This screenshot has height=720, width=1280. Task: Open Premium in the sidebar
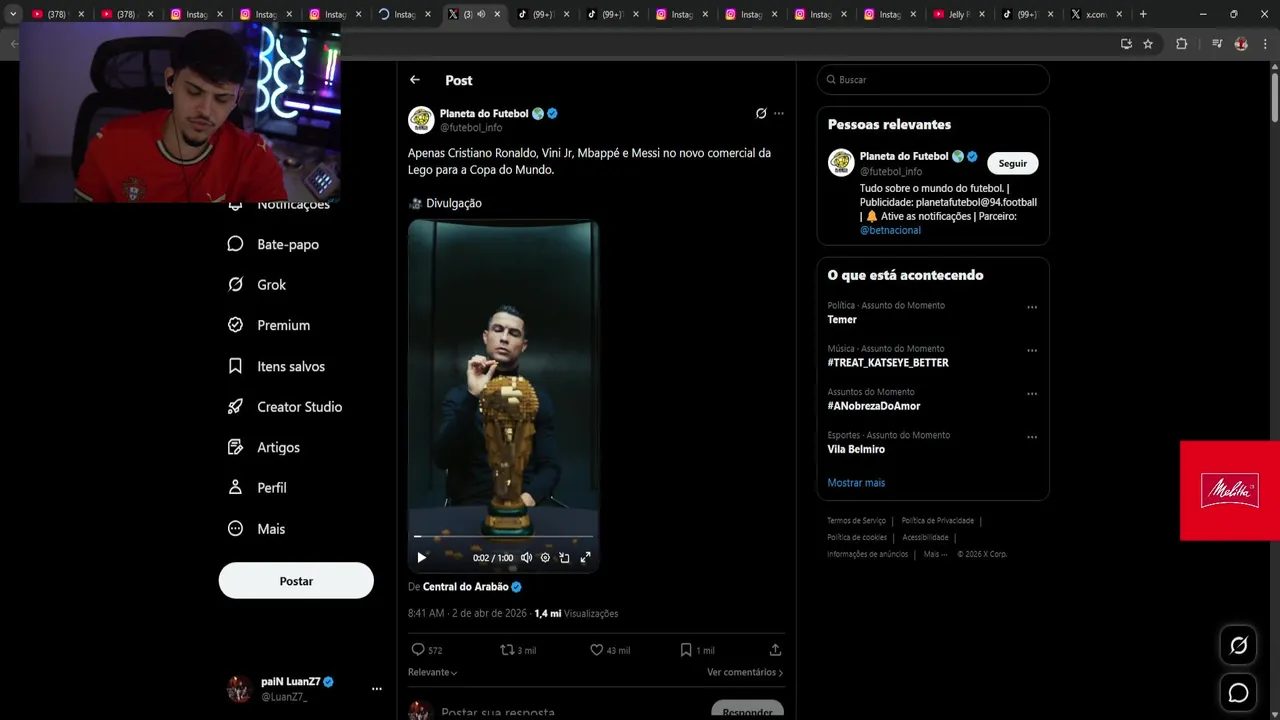point(269,325)
